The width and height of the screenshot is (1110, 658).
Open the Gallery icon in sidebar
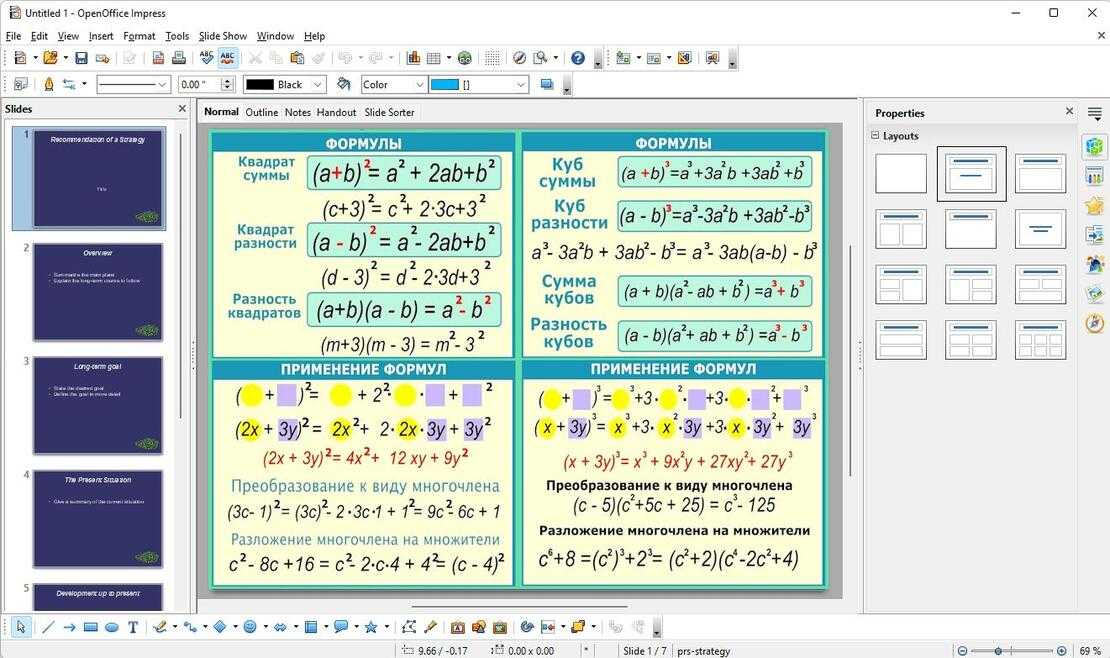1094,294
